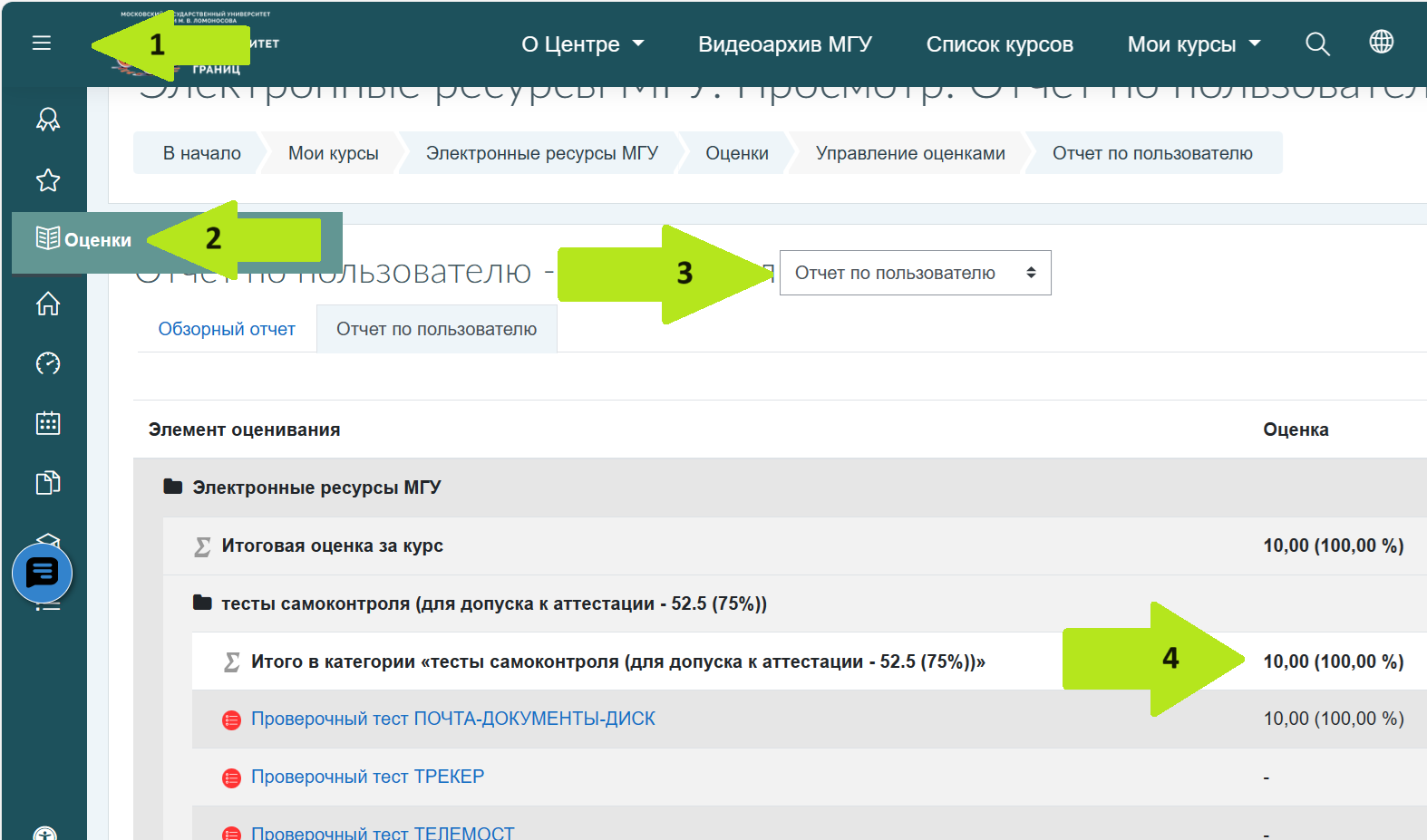The image size is (1427, 840).
Task: Click the search magnifier icon
Action: (x=1317, y=43)
